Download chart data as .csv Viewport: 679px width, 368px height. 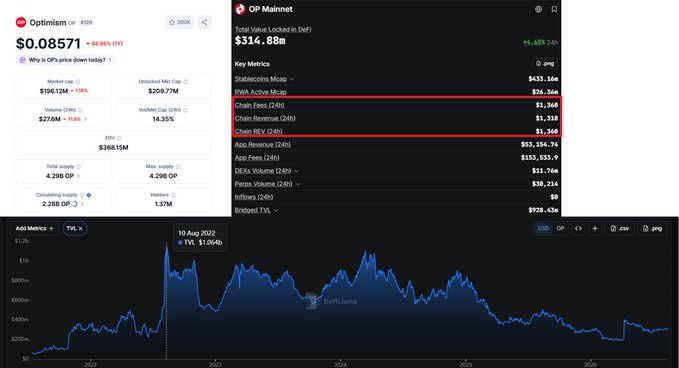click(x=620, y=228)
